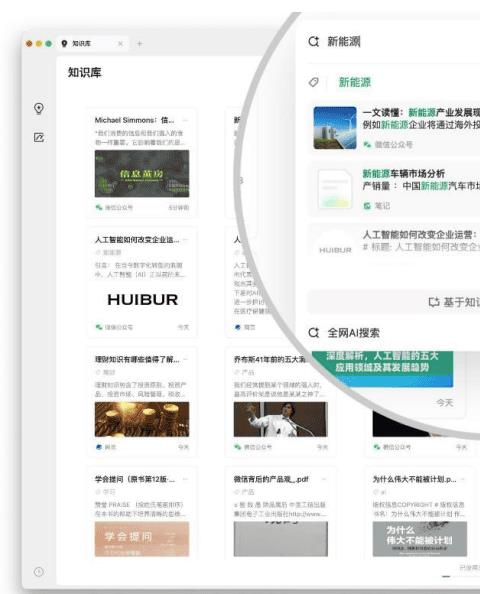The height and width of the screenshot is (594, 480).
Task: Open the edit note sidebar icon
Action: (x=39, y=137)
